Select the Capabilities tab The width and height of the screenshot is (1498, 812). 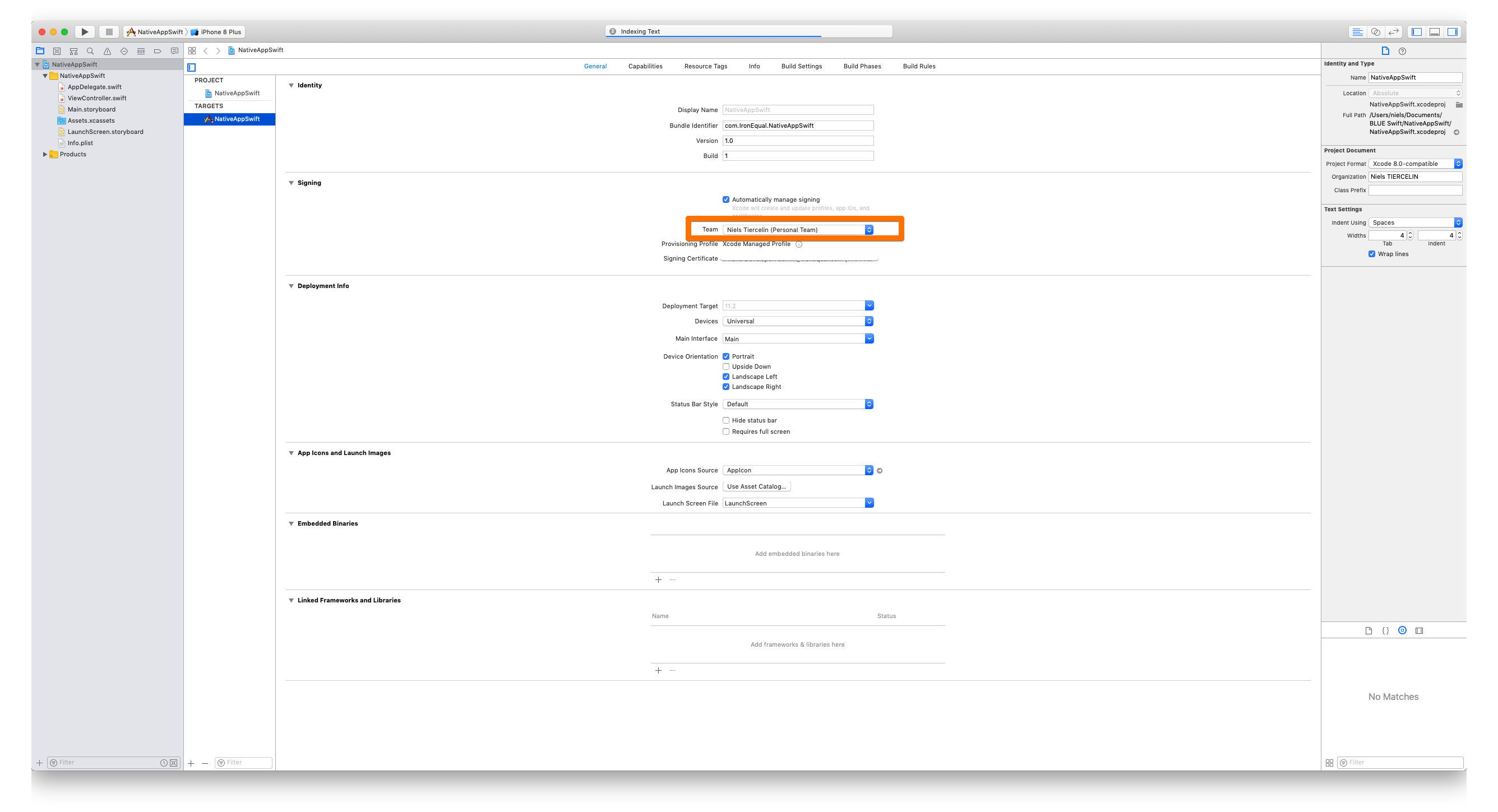[645, 66]
